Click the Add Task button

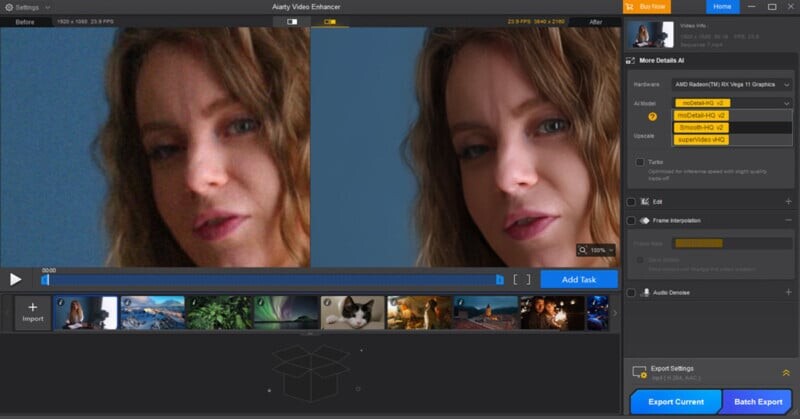click(578, 280)
